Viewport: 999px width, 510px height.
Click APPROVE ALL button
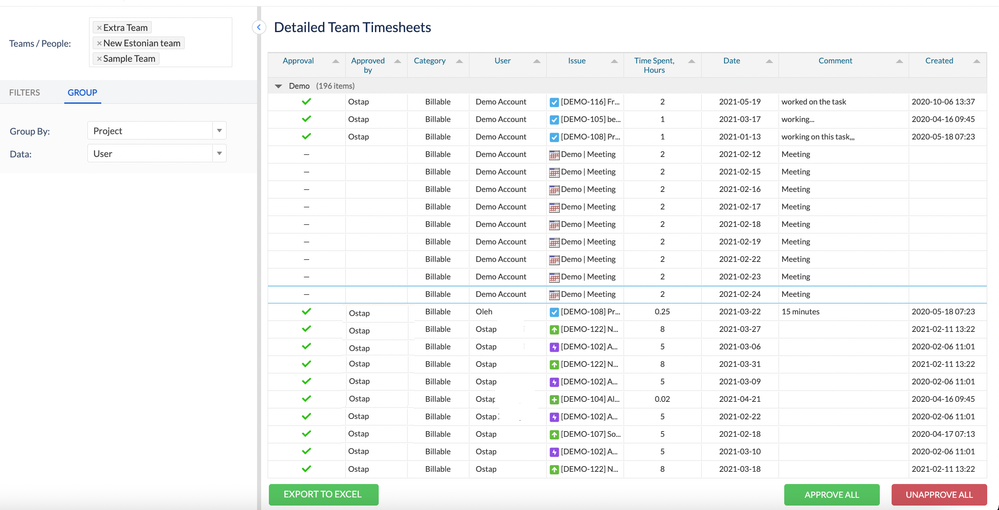(x=831, y=495)
